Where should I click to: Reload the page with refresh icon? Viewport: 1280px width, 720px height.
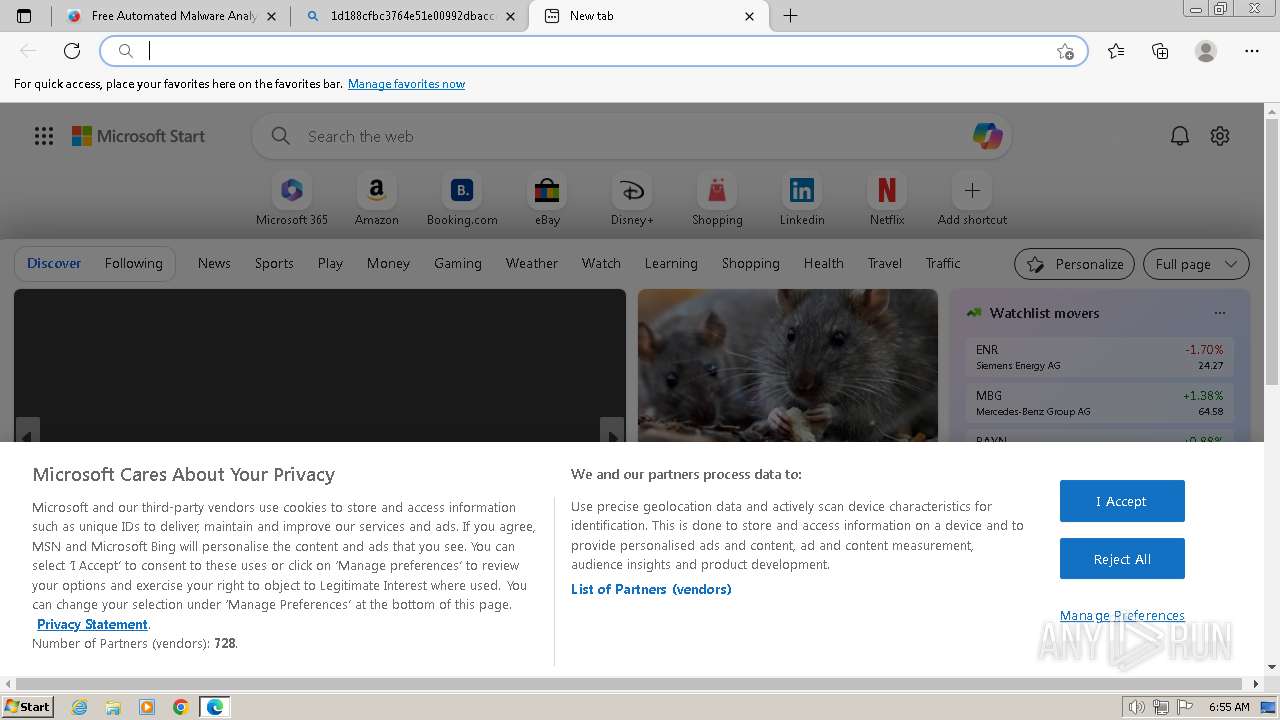click(72, 51)
